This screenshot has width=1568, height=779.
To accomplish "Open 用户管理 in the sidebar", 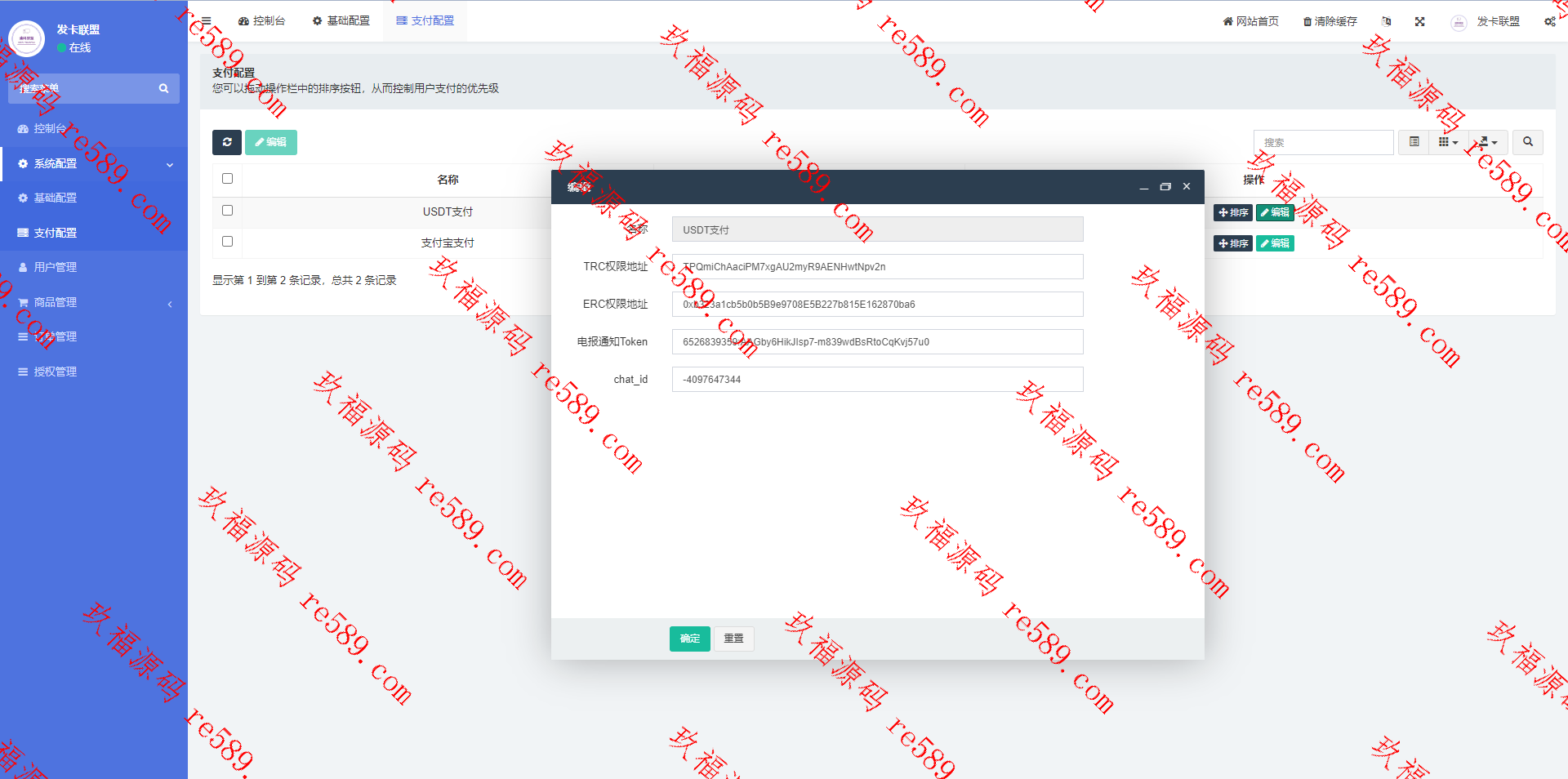I will 94,267.
